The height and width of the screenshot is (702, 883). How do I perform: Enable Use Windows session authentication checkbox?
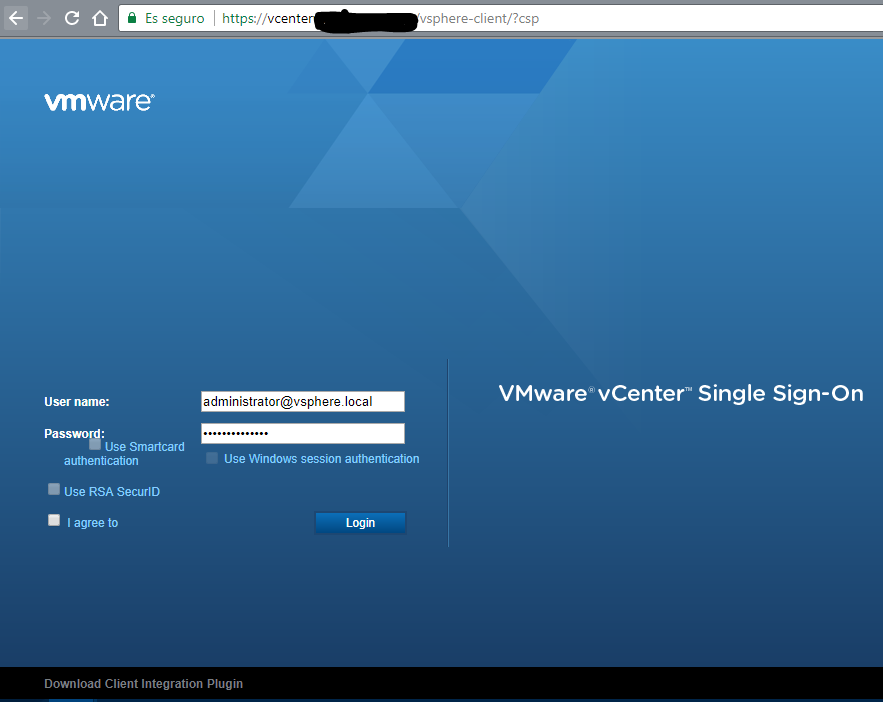coord(212,458)
